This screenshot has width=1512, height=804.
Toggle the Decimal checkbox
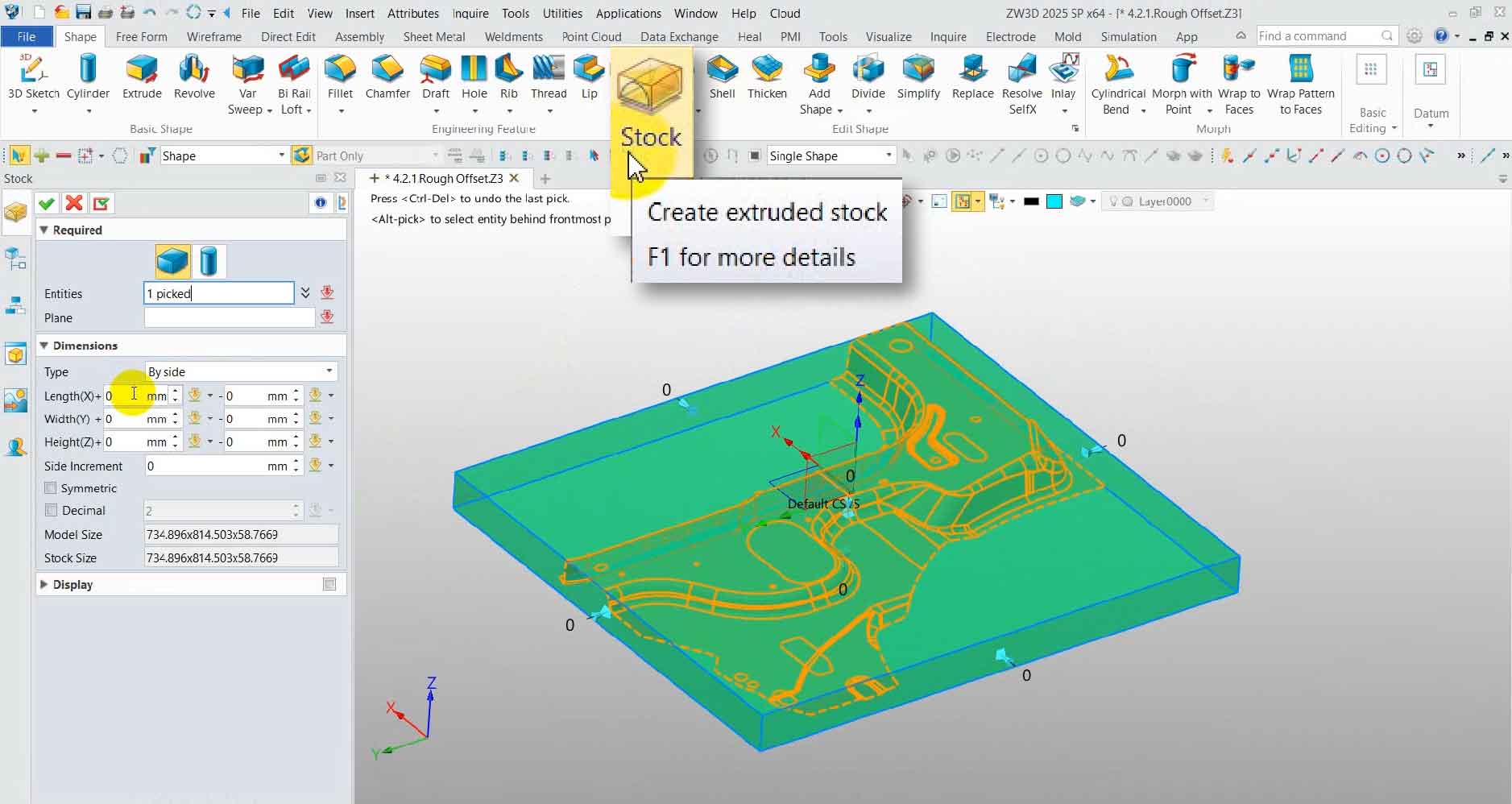[51, 511]
